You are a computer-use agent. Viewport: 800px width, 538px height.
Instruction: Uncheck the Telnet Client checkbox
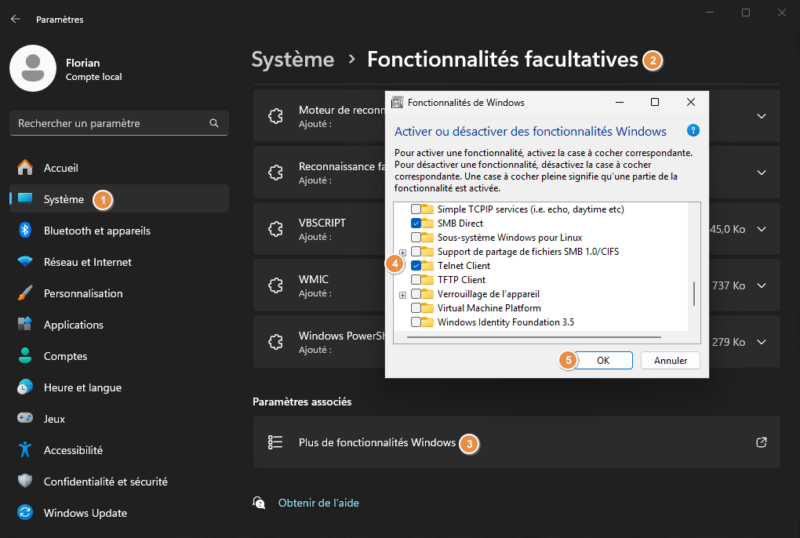[x=416, y=266]
